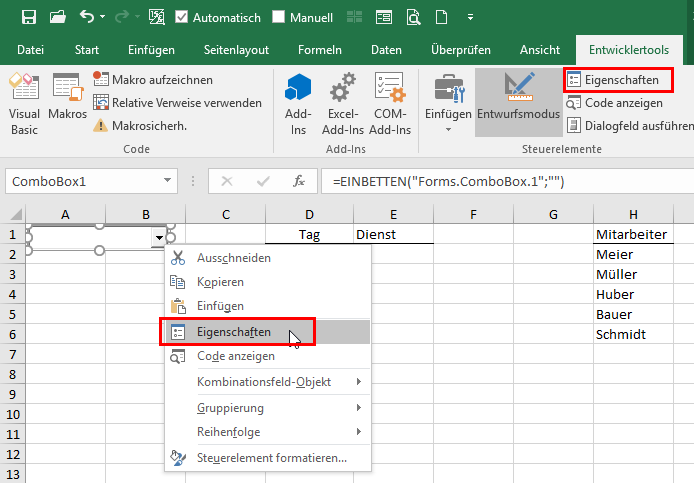Open the Visual Basic editor

[x=24, y=103]
